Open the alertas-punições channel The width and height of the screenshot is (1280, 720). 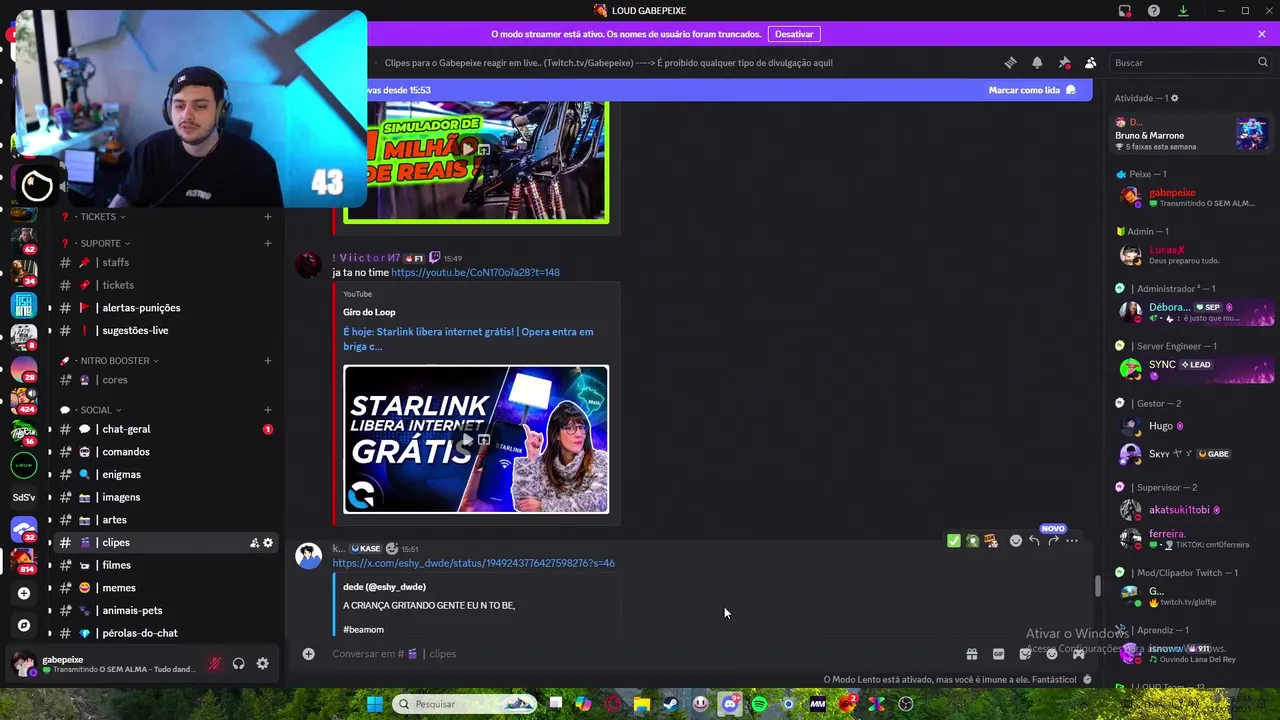pyautogui.click(x=165, y=308)
